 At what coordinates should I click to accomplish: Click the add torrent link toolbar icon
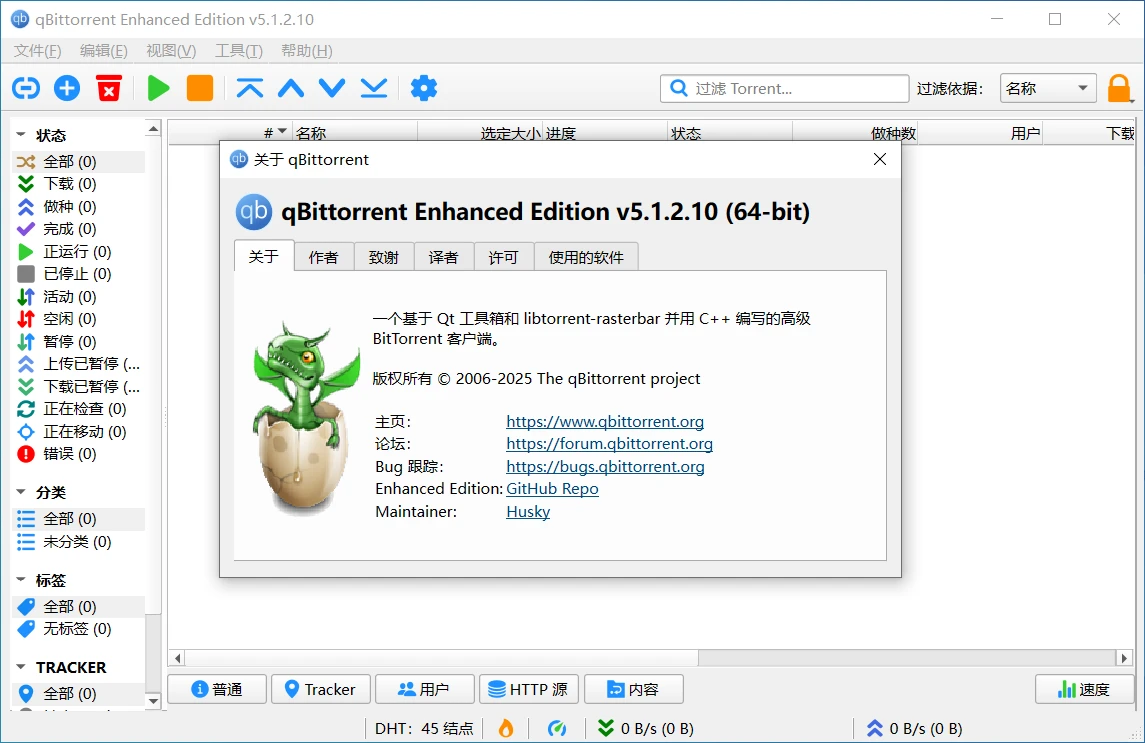click(26, 88)
